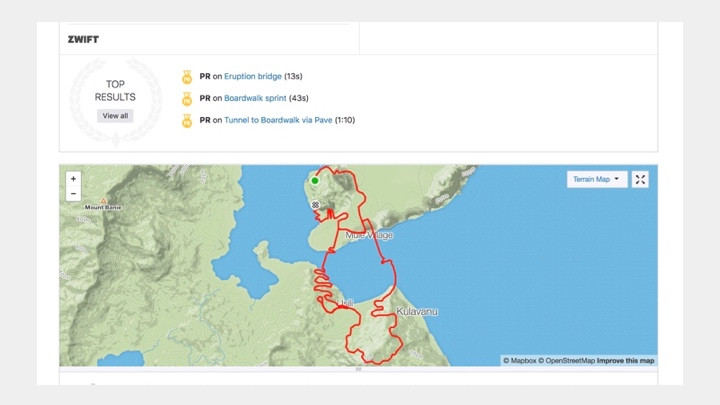Zoom out the map with minus button
Image resolution: width=720 pixels, height=405 pixels.
pyautogui.click(x=73, y=194)
